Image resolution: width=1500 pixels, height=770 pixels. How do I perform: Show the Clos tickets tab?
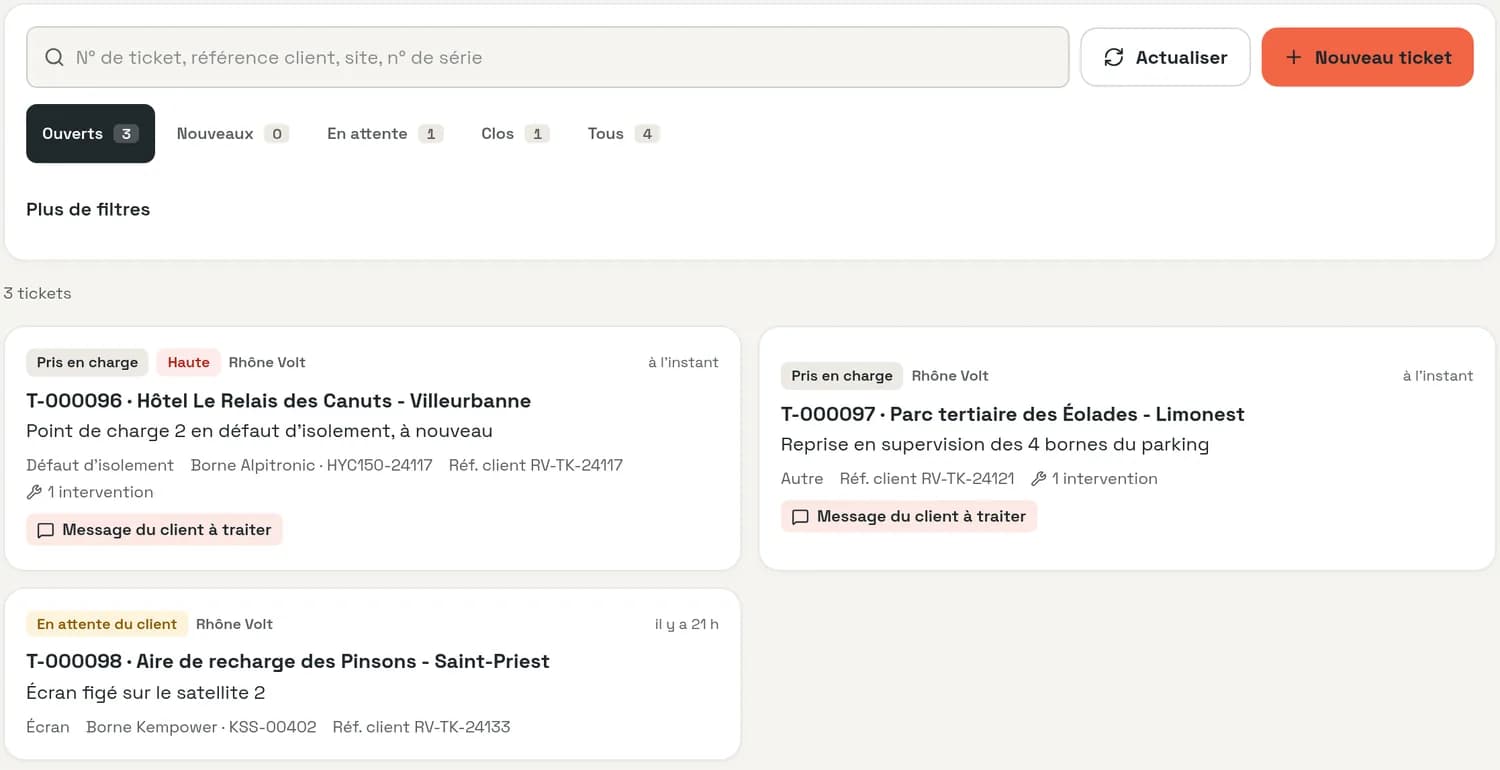[515, 134]
